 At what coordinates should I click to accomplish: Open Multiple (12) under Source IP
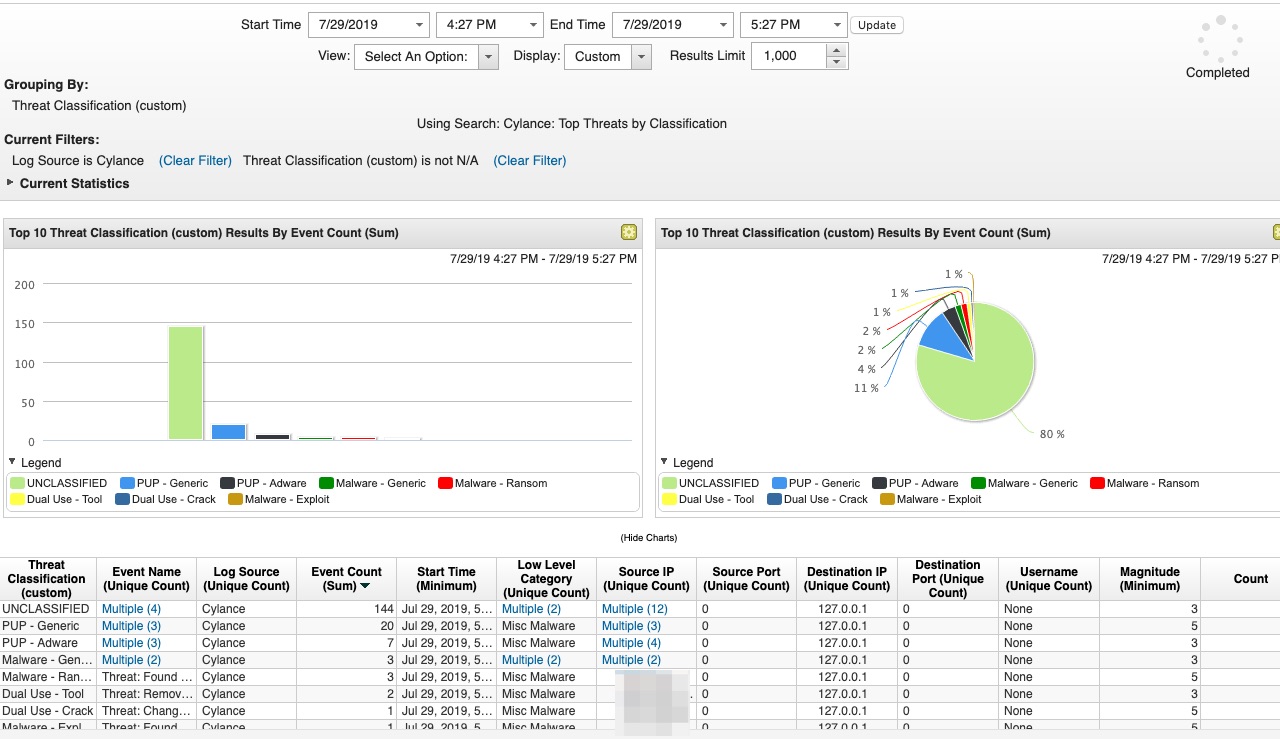635,608
